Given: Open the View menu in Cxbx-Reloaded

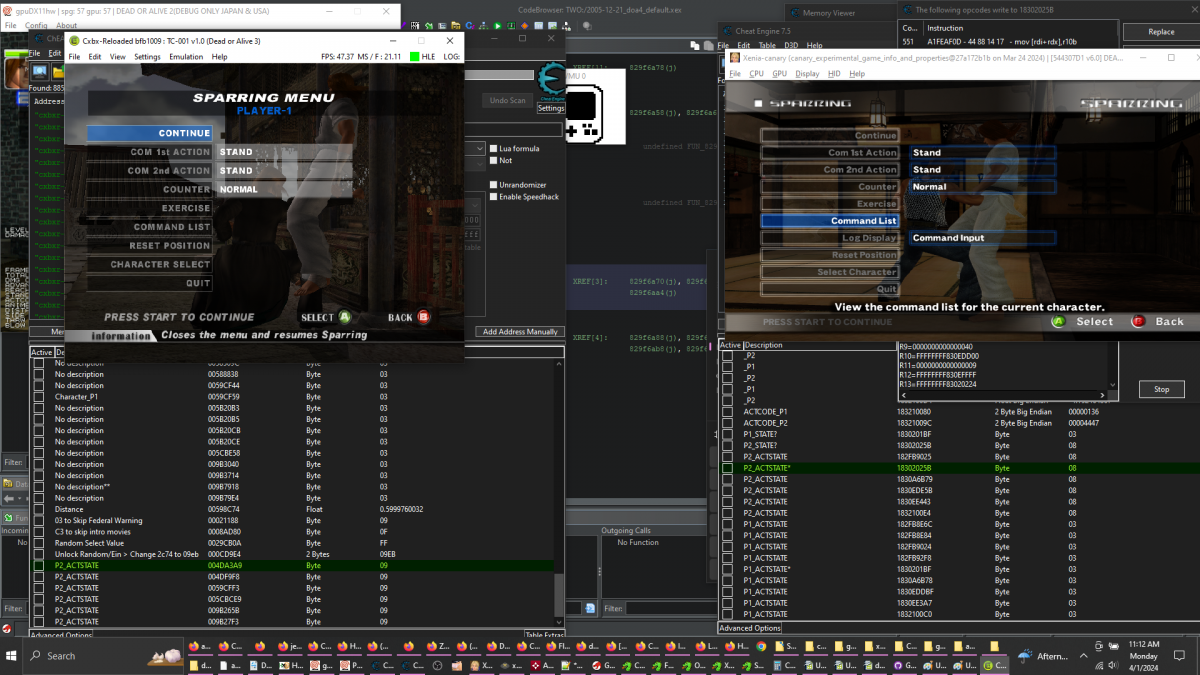Looking at the screenshot, I should 118,57.
